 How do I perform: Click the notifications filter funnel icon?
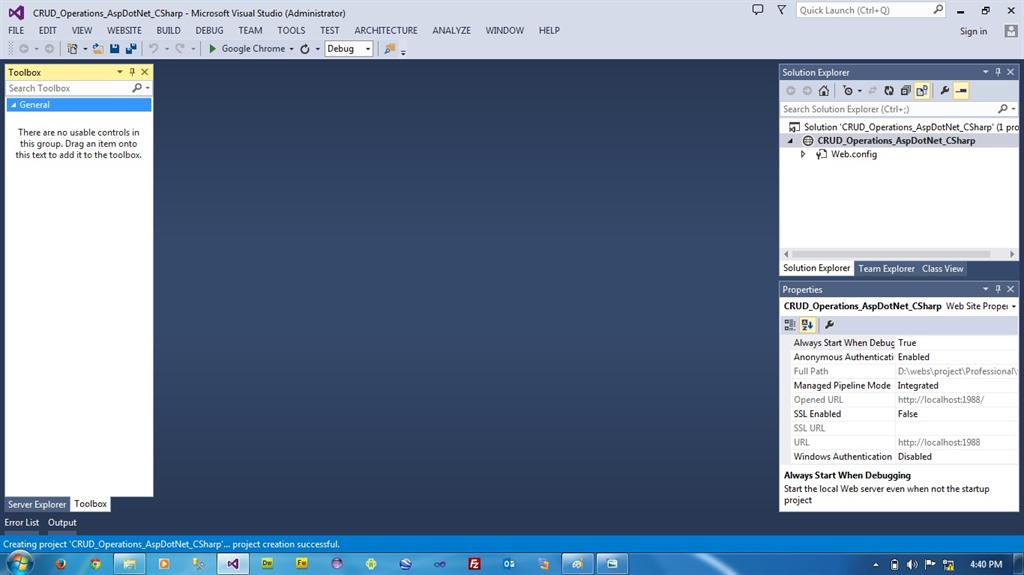[x=781, y=10]
